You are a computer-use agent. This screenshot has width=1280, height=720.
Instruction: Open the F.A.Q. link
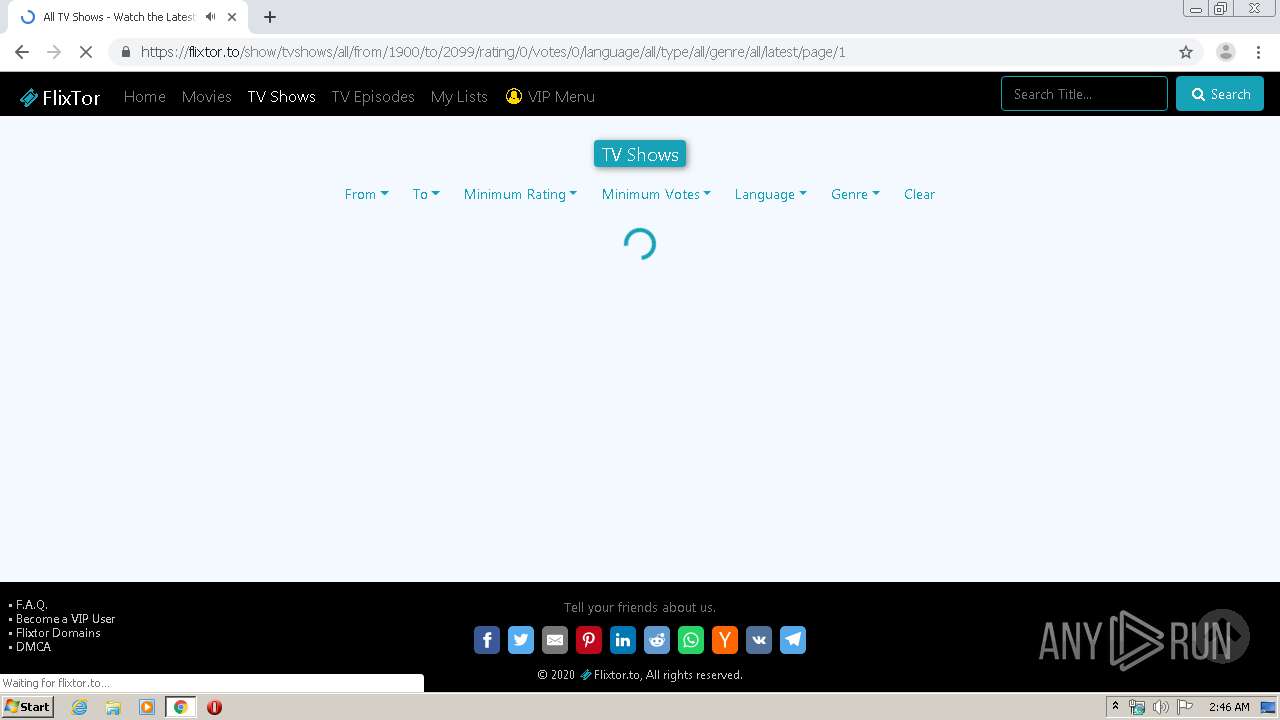[x=31, y=605]
